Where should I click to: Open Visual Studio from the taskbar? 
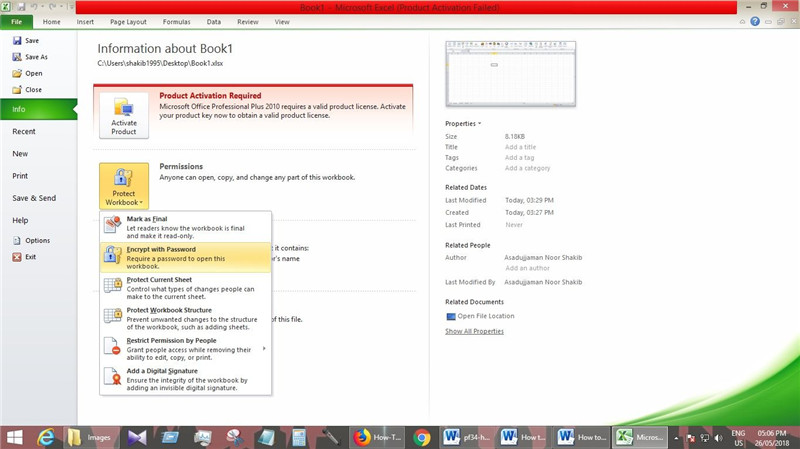[x=137, y=437]
